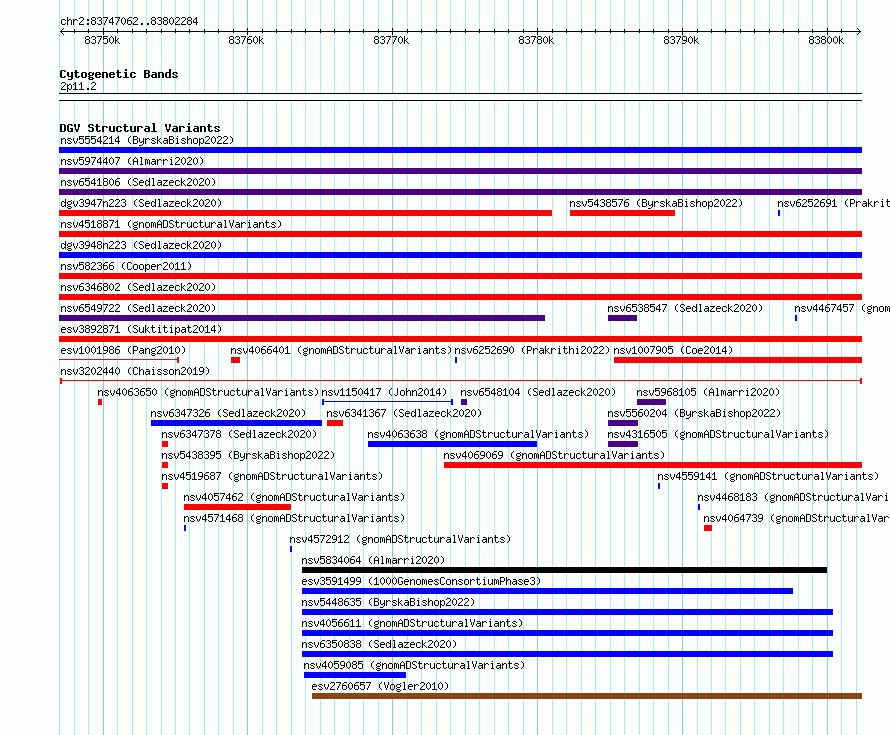Click the nsv4571468 (gnomADStructuralVariants) label

[294, 518]
